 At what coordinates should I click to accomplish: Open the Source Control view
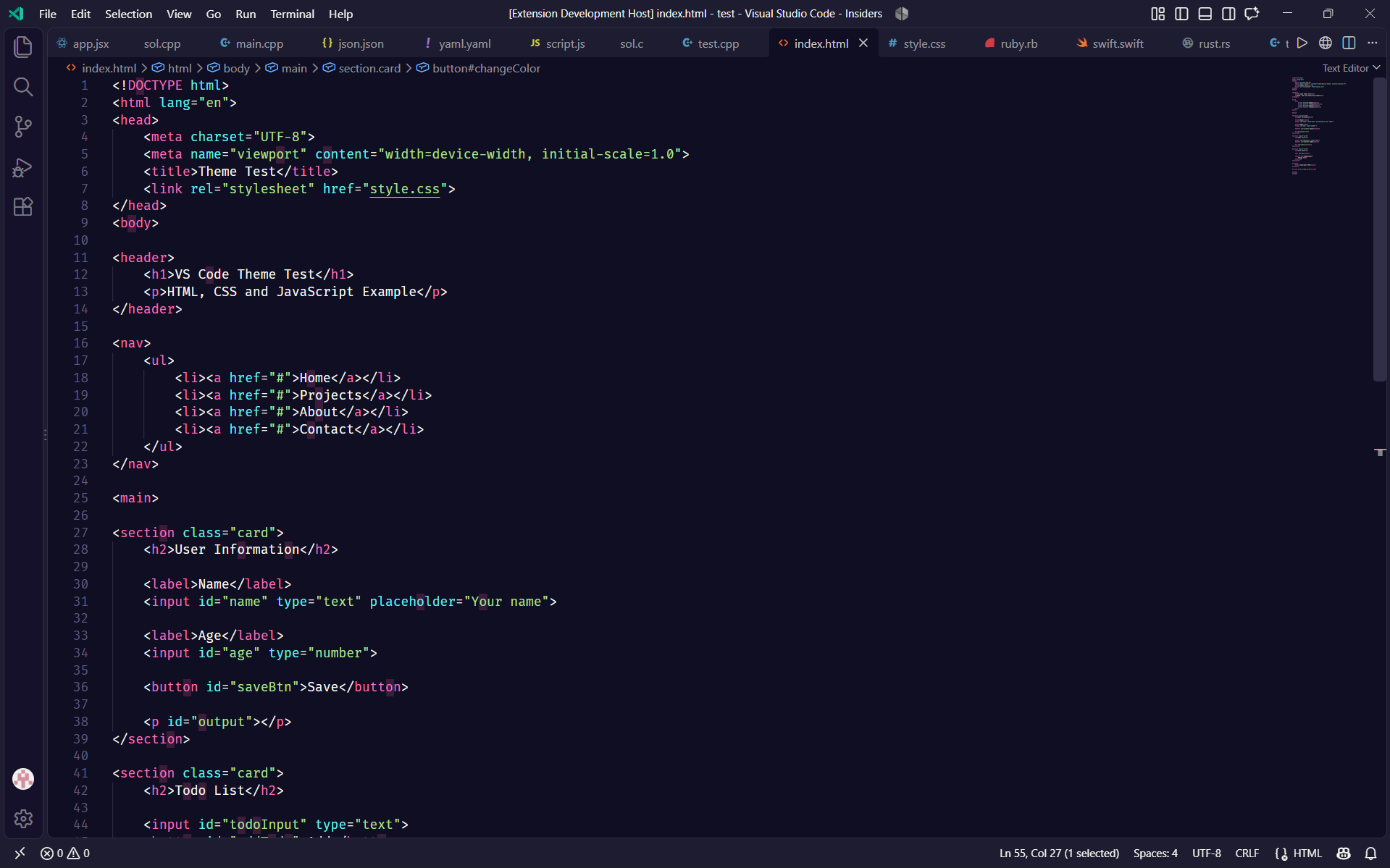(23, 127)
